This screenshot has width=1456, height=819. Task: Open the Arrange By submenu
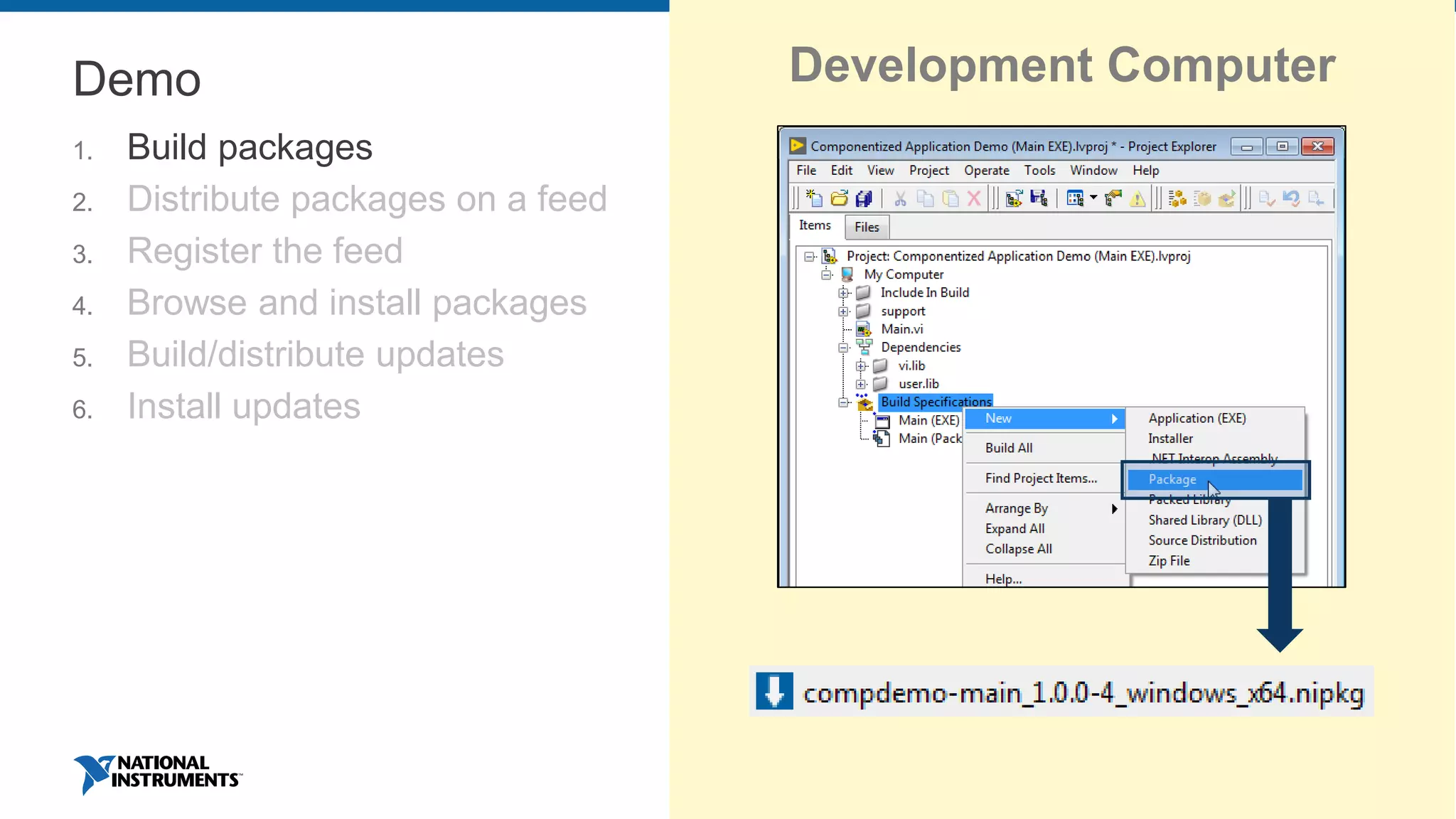click(1044, 508)
